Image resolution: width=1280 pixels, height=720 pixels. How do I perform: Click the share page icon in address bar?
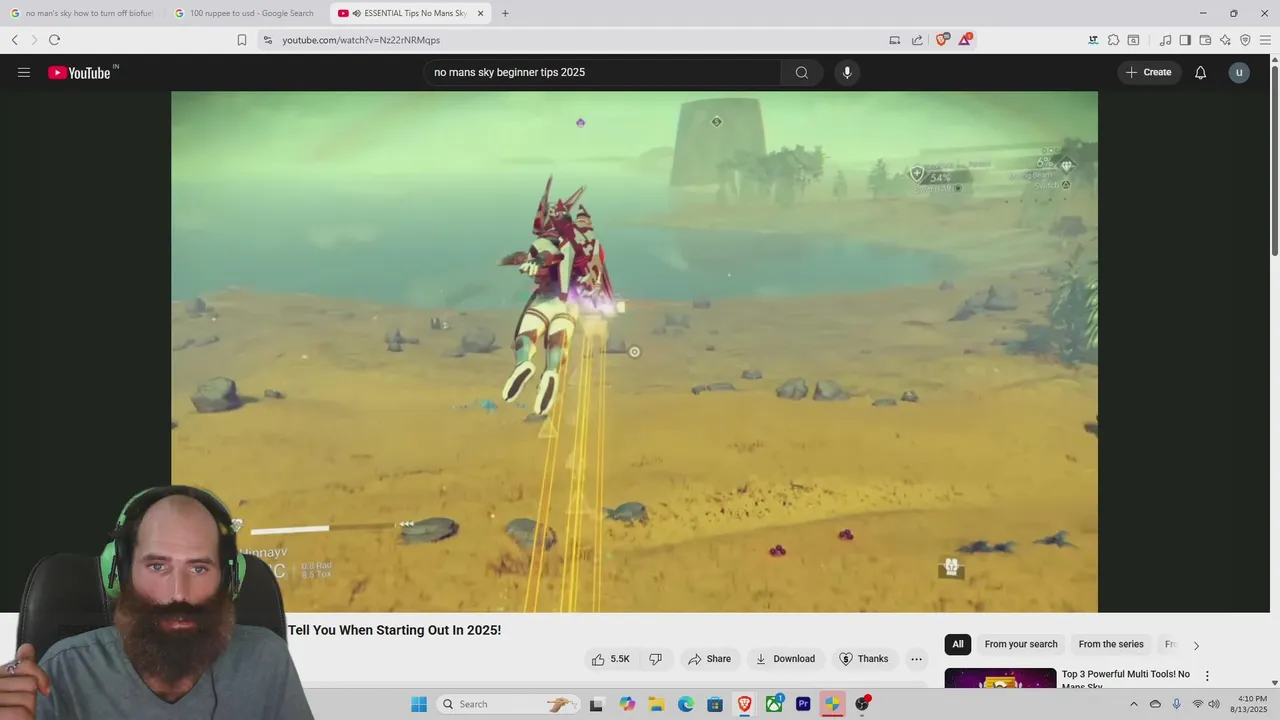917,40
